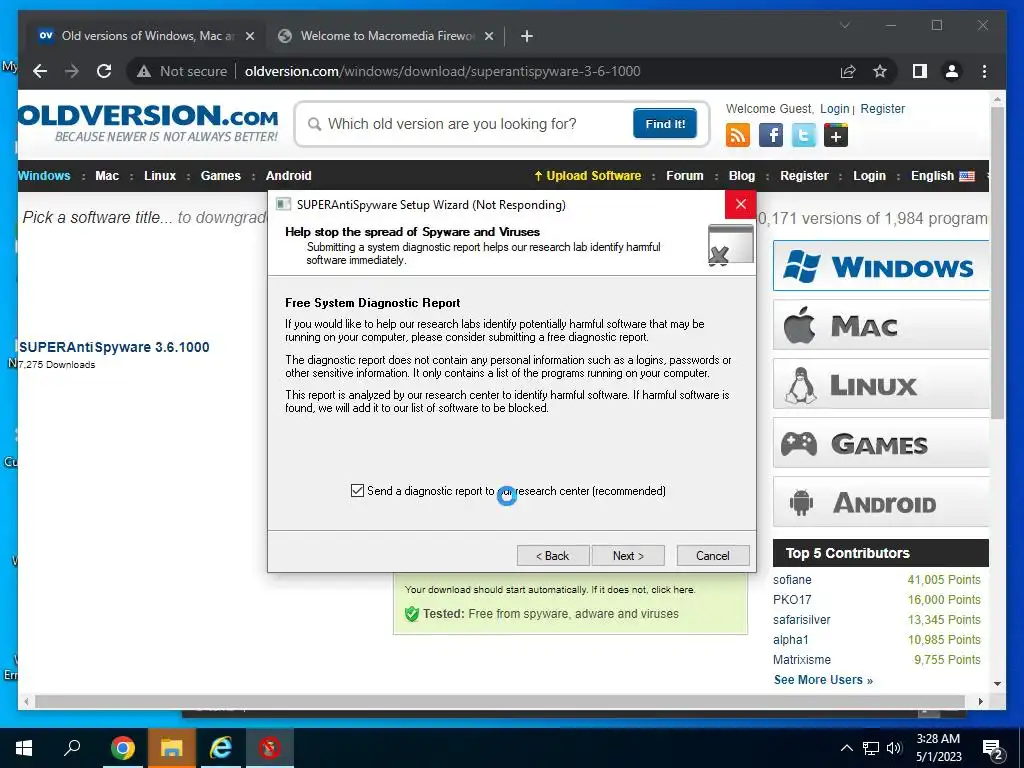Select the large Games platform banner
The image size is (1024, 768).
881,443
